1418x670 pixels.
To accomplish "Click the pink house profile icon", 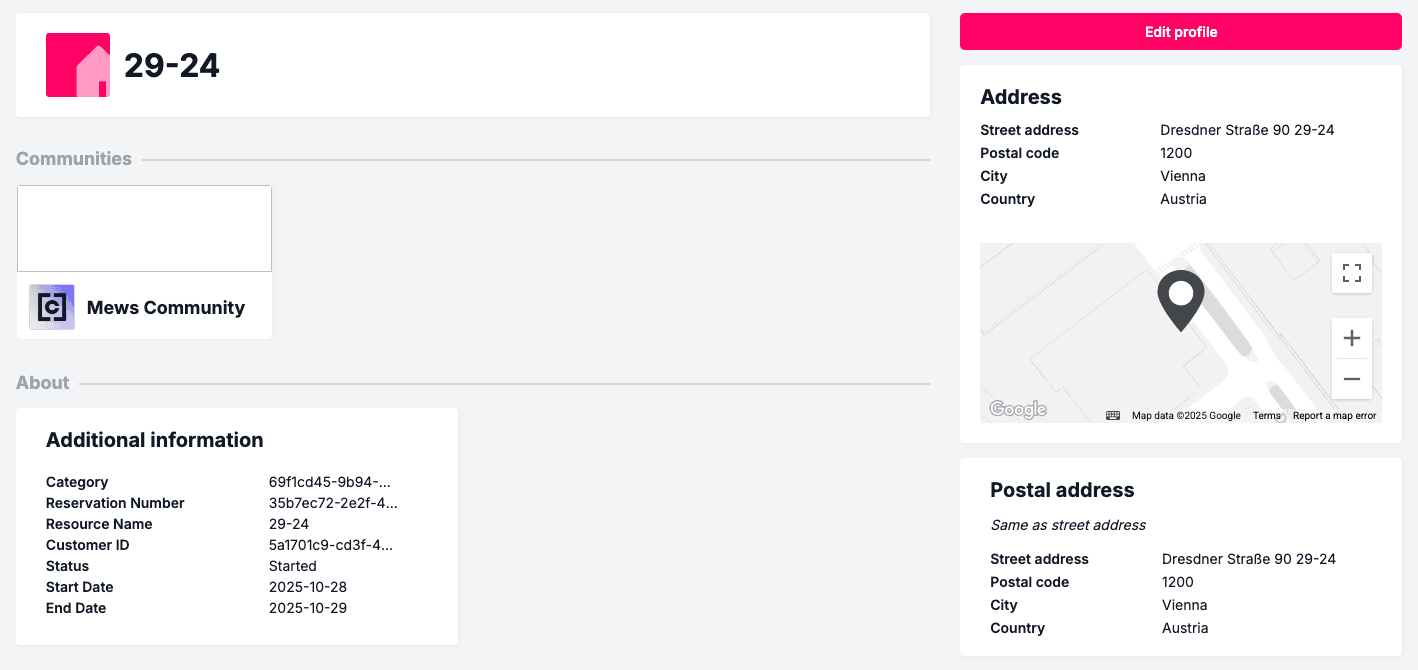I will [x=78, y=65].
